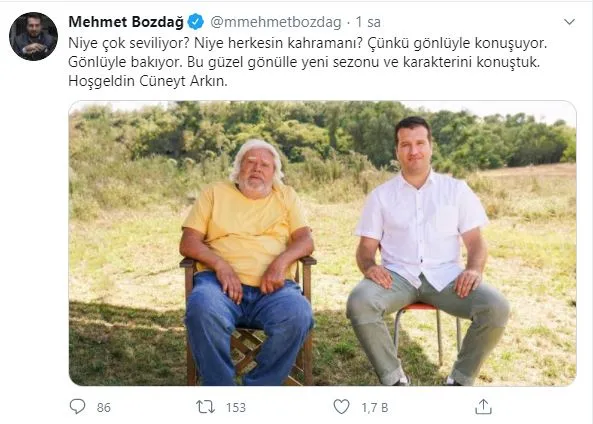The image size is (593, 424).
Task: Click the like count 1,7 B
Action: (x=374, y=407)
